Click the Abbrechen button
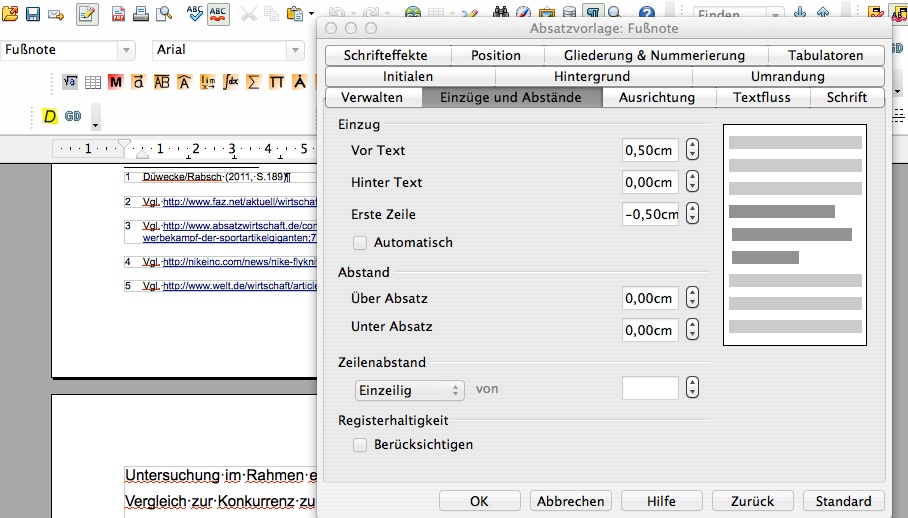The width and height of the screenshot is (908, 518). click(x=570, y=501)
